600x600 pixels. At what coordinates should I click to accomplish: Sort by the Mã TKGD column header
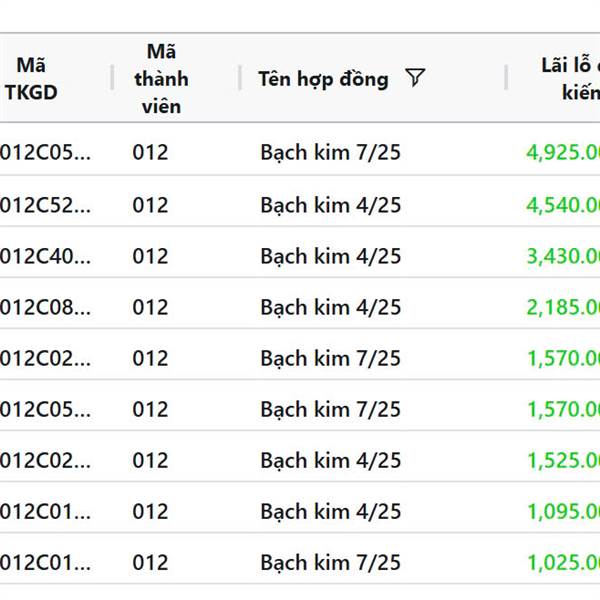pos(32,79)
